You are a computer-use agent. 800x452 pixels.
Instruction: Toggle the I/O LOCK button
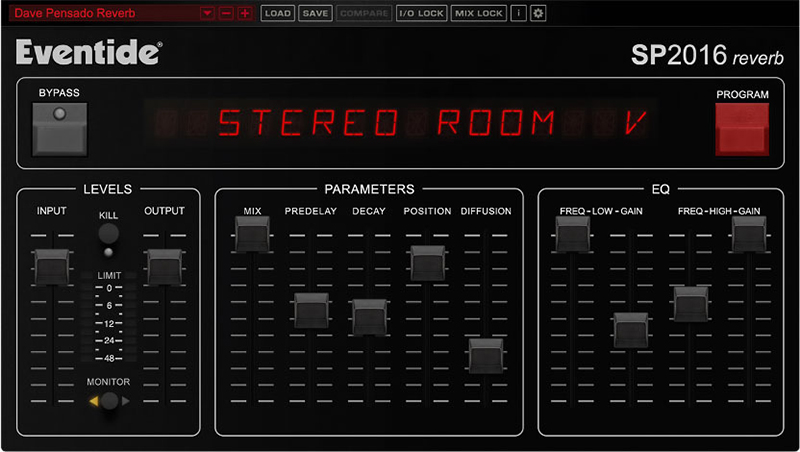421,13
